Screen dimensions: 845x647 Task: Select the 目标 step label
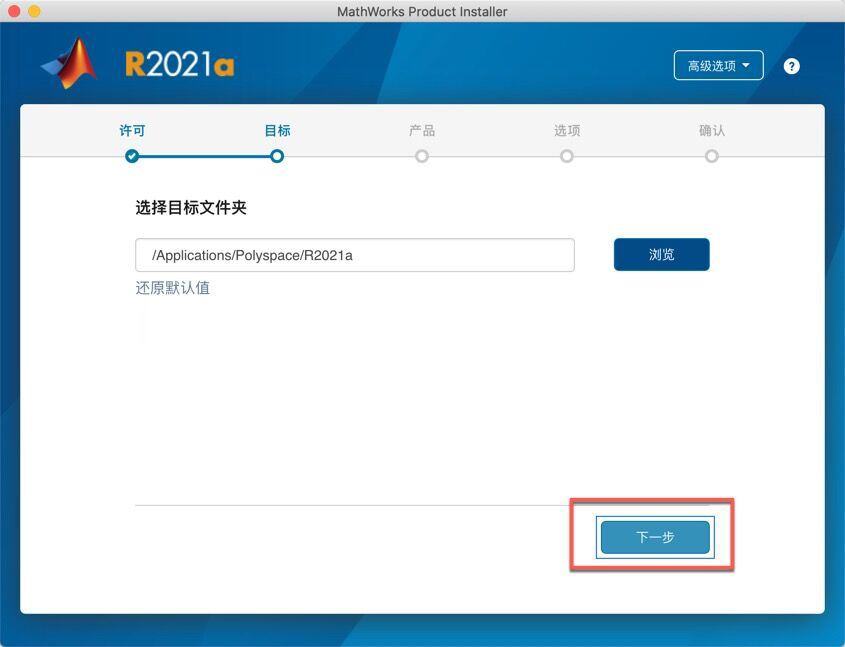point(277,130)
